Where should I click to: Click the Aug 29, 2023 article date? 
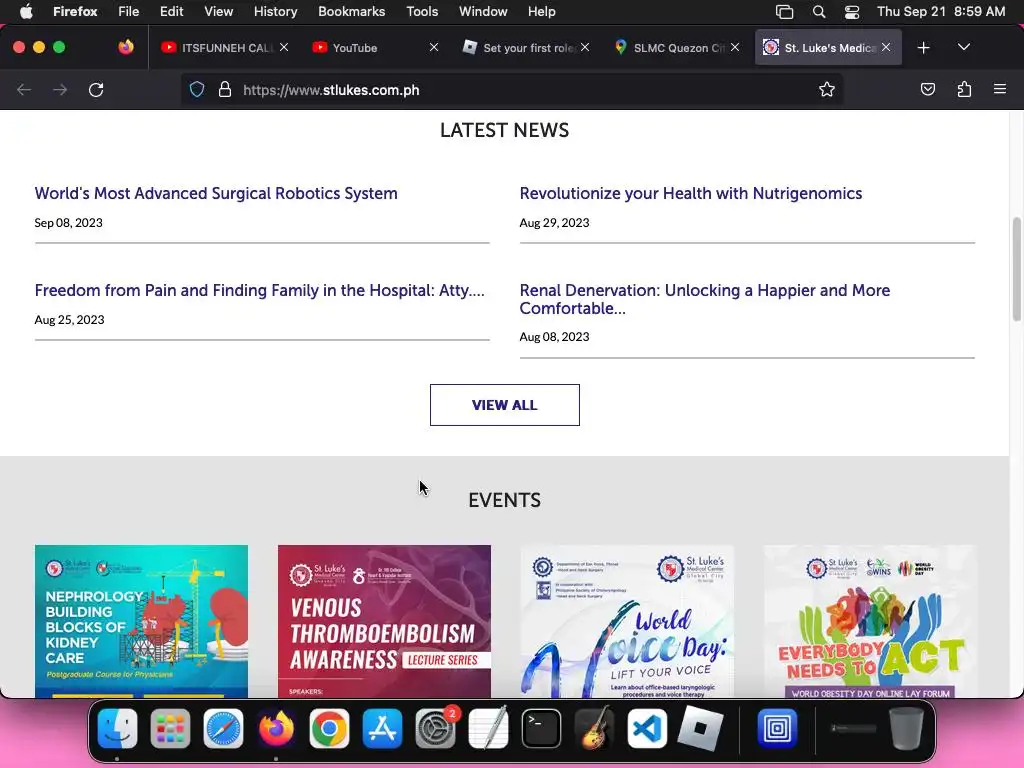tap(554, 223)
